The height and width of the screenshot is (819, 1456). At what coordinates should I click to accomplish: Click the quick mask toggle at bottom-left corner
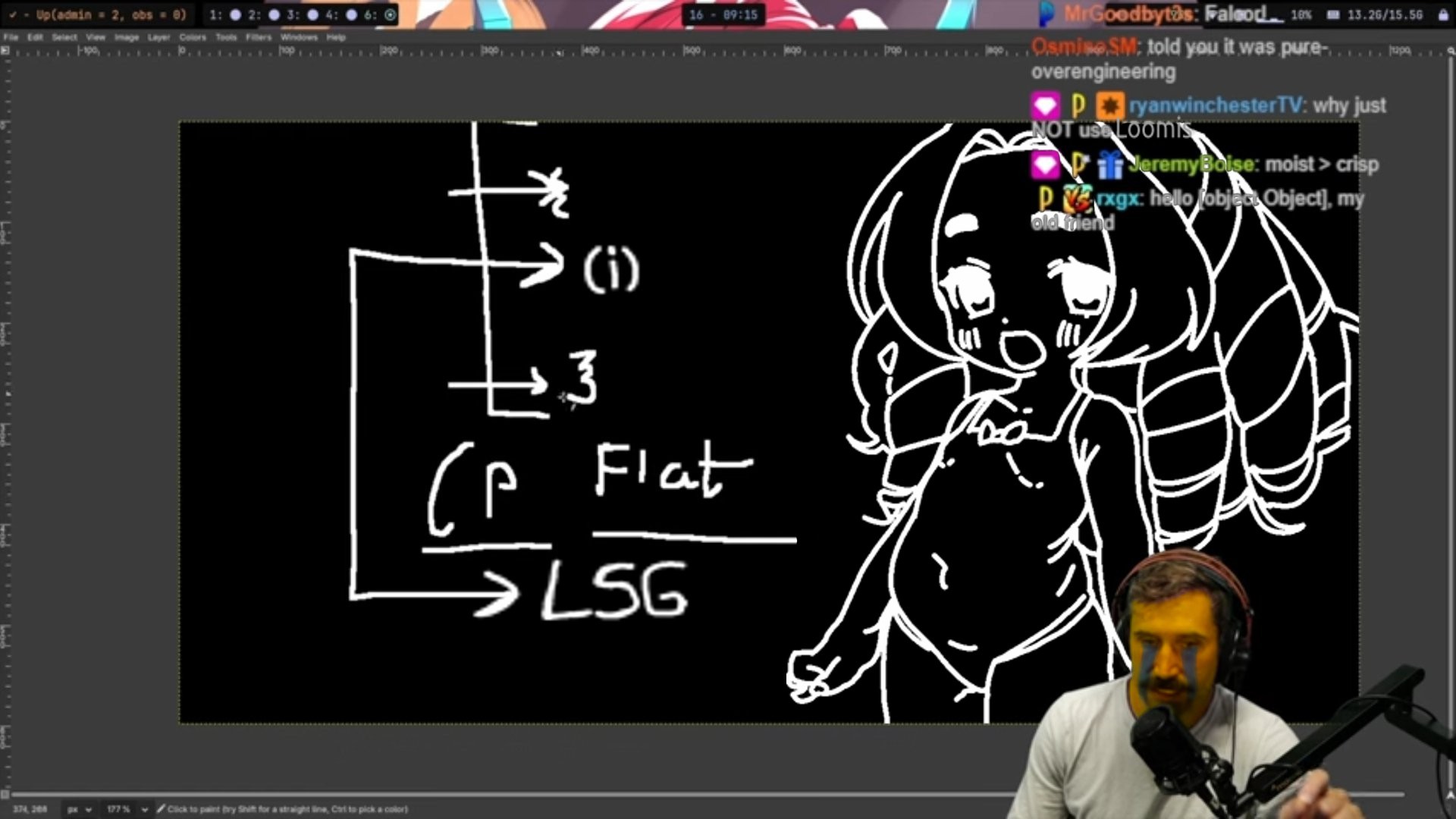(5, 794)
